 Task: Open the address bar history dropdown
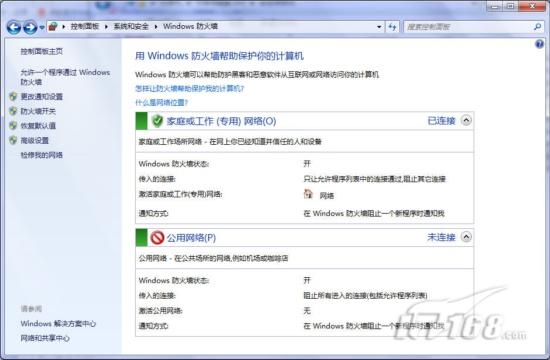[379, 27]
